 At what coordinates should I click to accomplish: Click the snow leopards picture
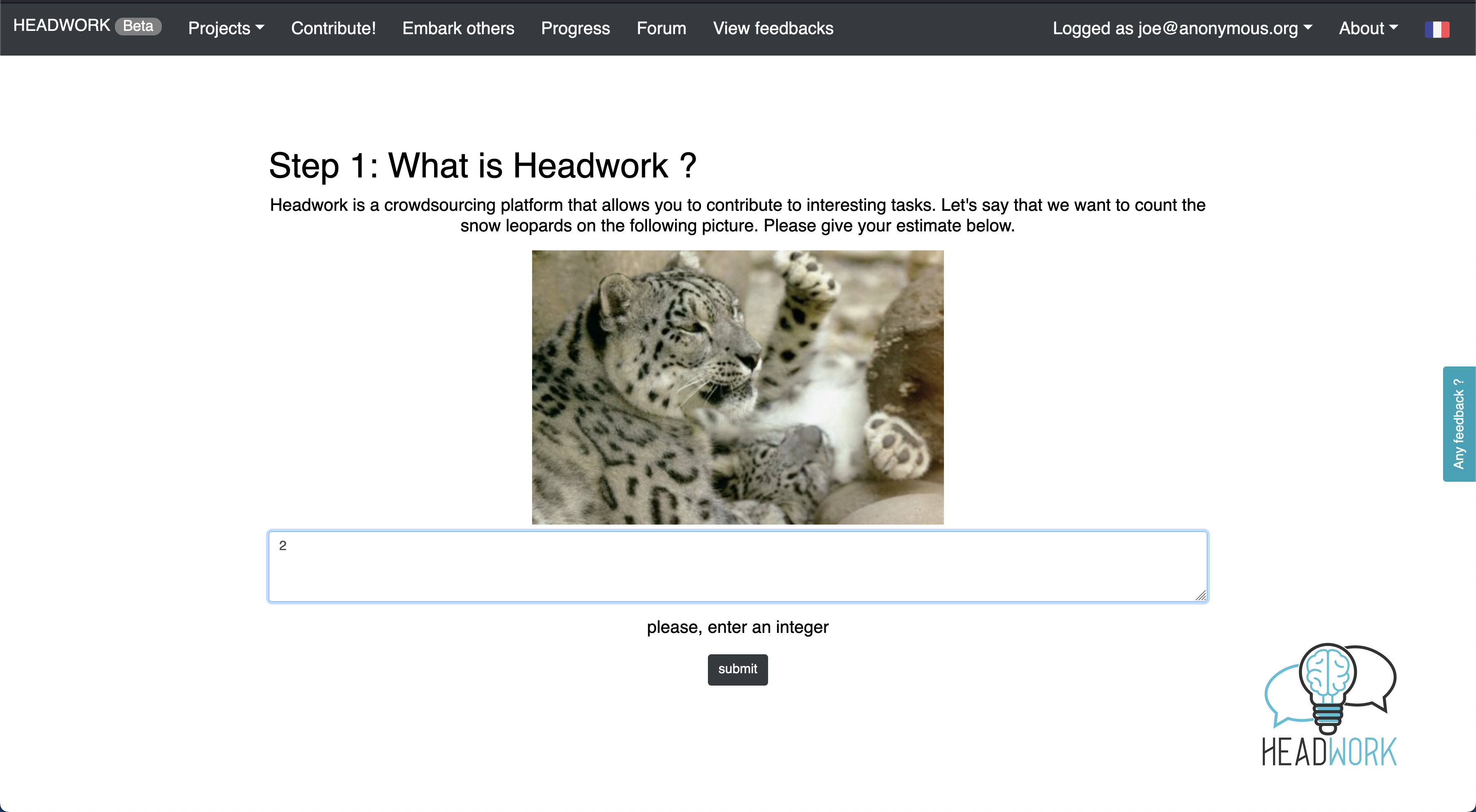738,387
